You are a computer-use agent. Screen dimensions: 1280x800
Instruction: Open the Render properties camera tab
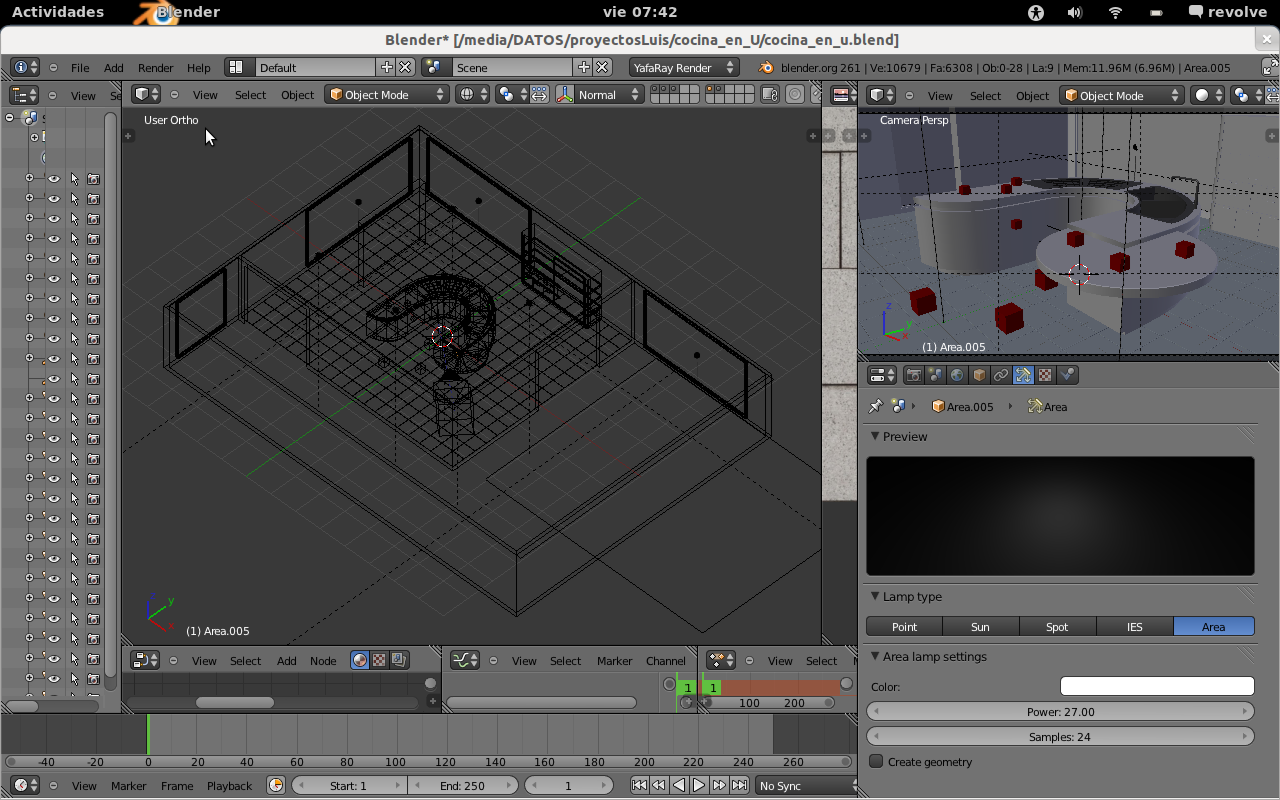pos(913,375)
